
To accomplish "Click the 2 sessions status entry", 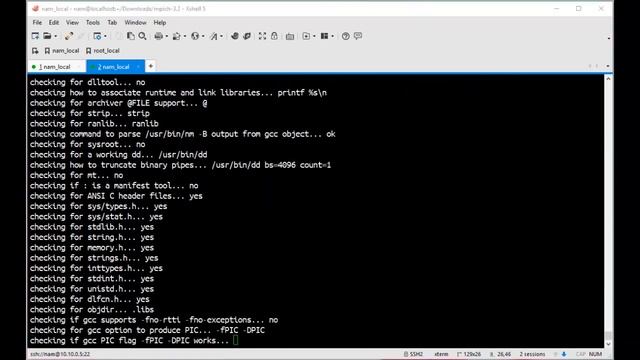I will coord(532,354).
